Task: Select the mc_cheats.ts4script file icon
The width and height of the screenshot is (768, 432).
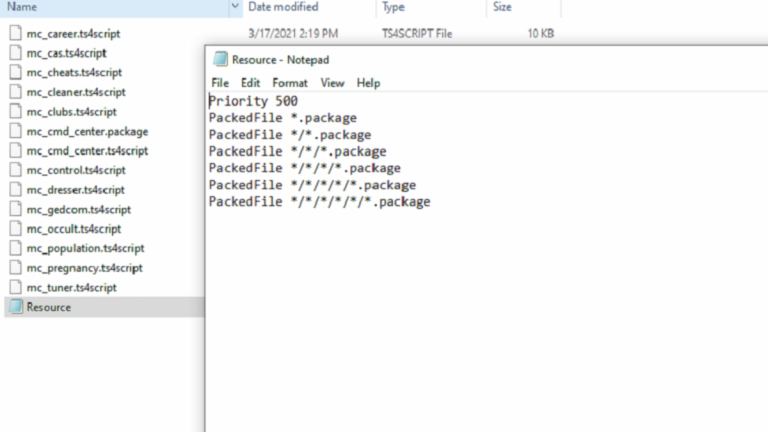Action: click(15, 72)
